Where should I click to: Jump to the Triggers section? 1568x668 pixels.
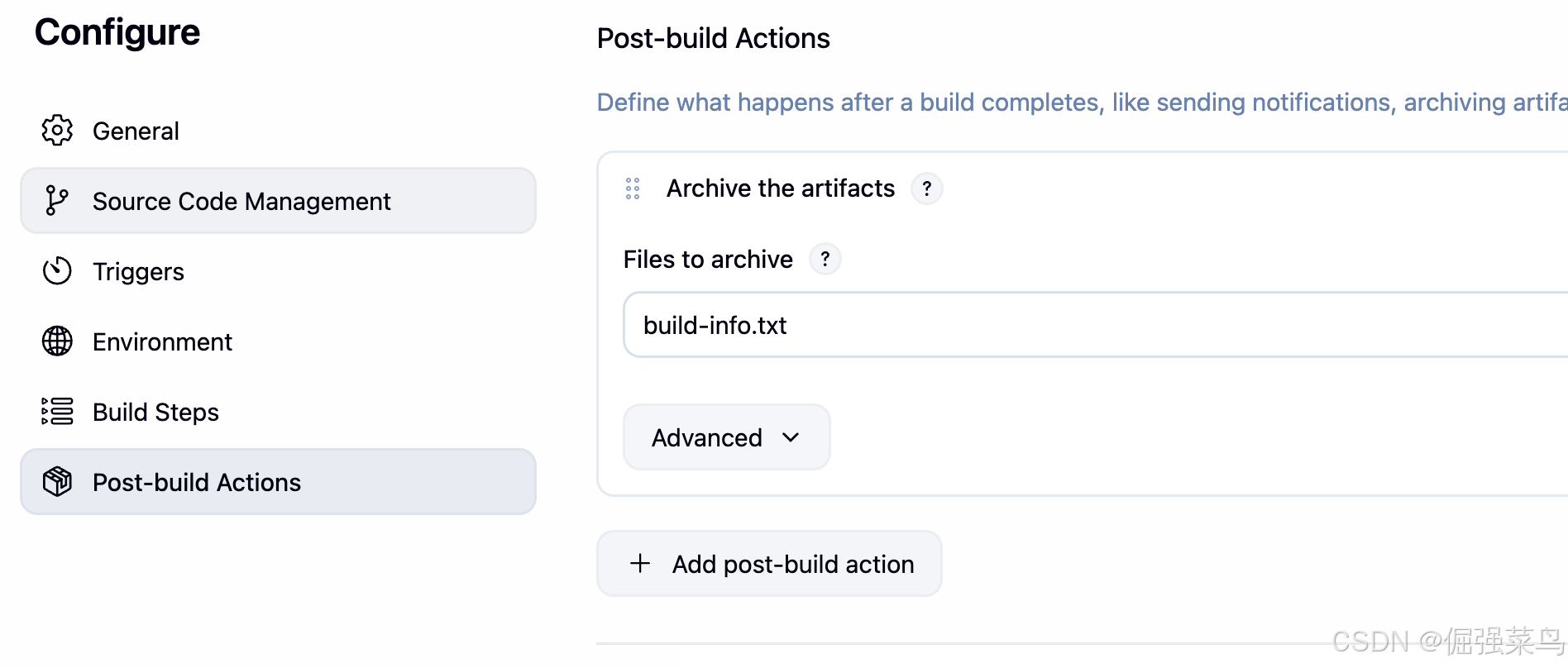click(x=138, y=272)
